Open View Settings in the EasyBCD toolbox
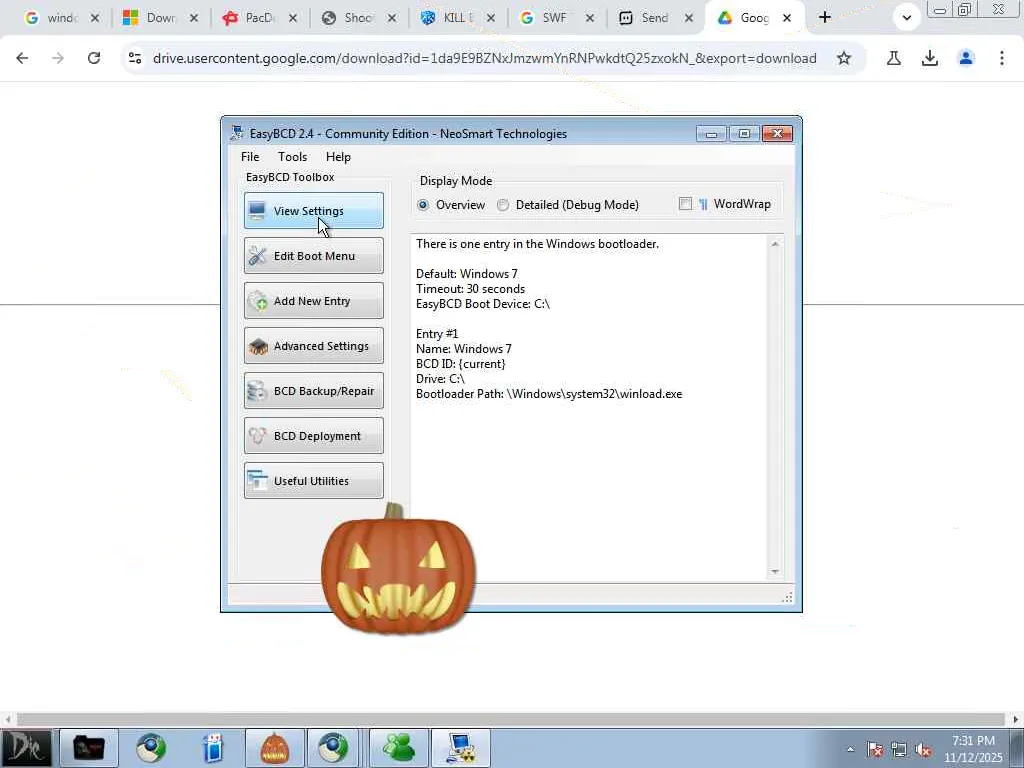This screenshot has height=768, width=1024. [x=313, y=210]
